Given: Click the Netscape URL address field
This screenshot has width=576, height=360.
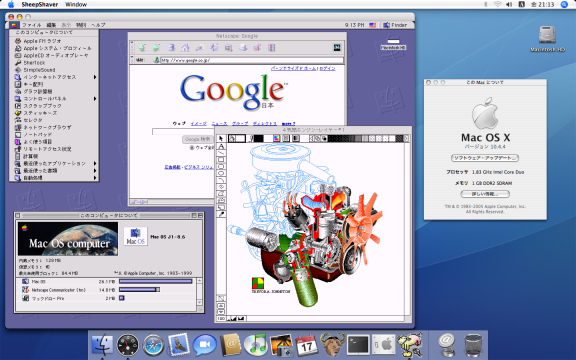Looking at the screenshot, I should 252,60.
